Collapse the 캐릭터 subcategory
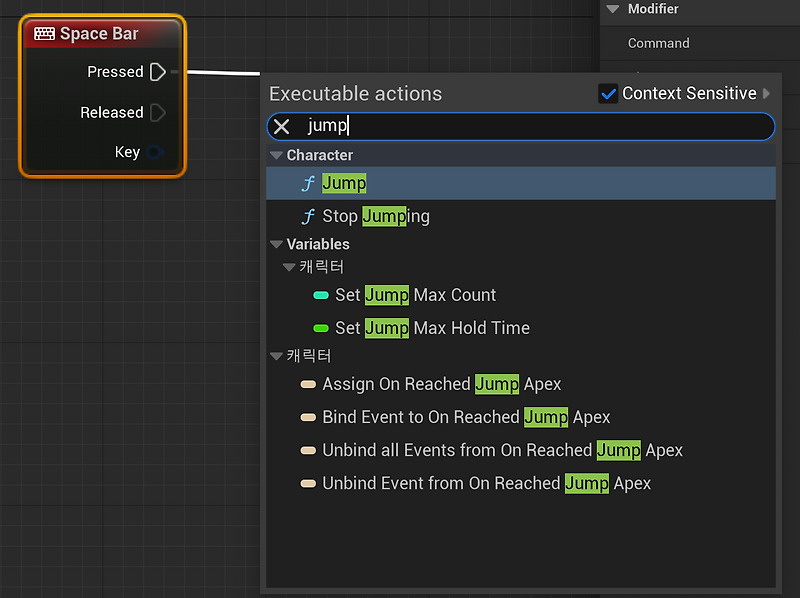The height and width of the screenshot is (598, 800). pos(289,267)
